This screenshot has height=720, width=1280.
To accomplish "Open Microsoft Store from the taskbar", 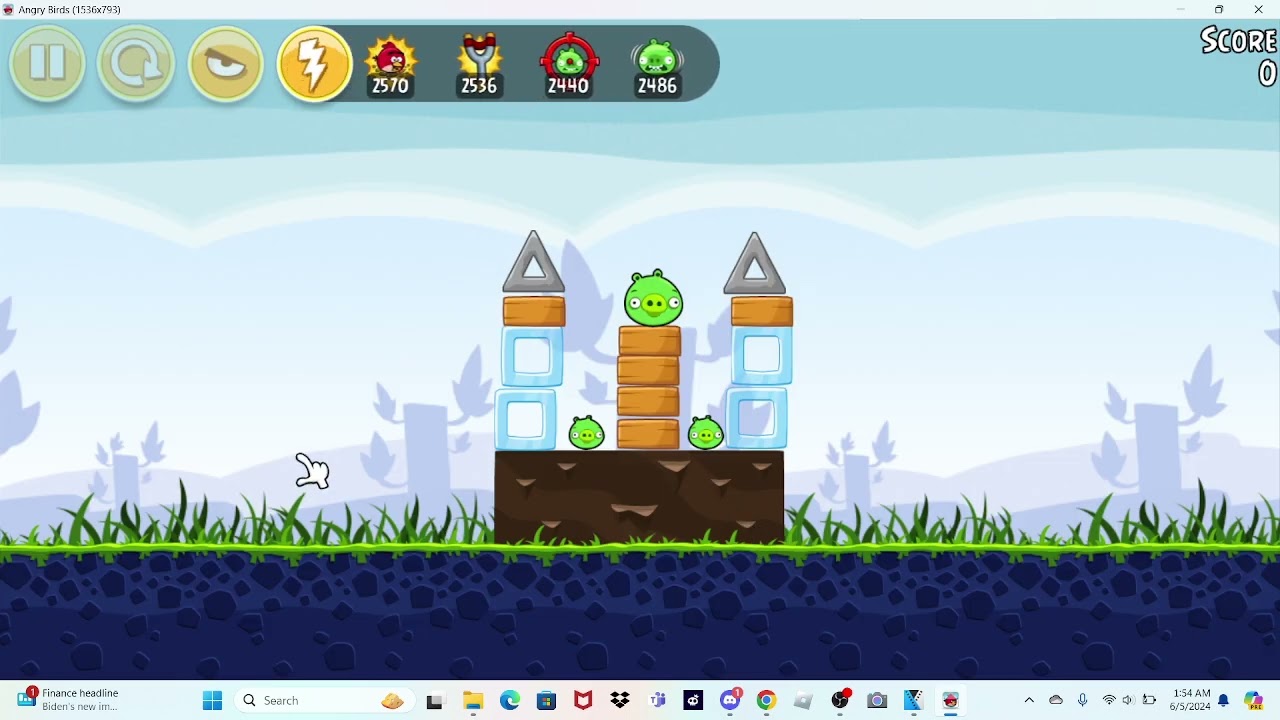I will pos(546,701).
